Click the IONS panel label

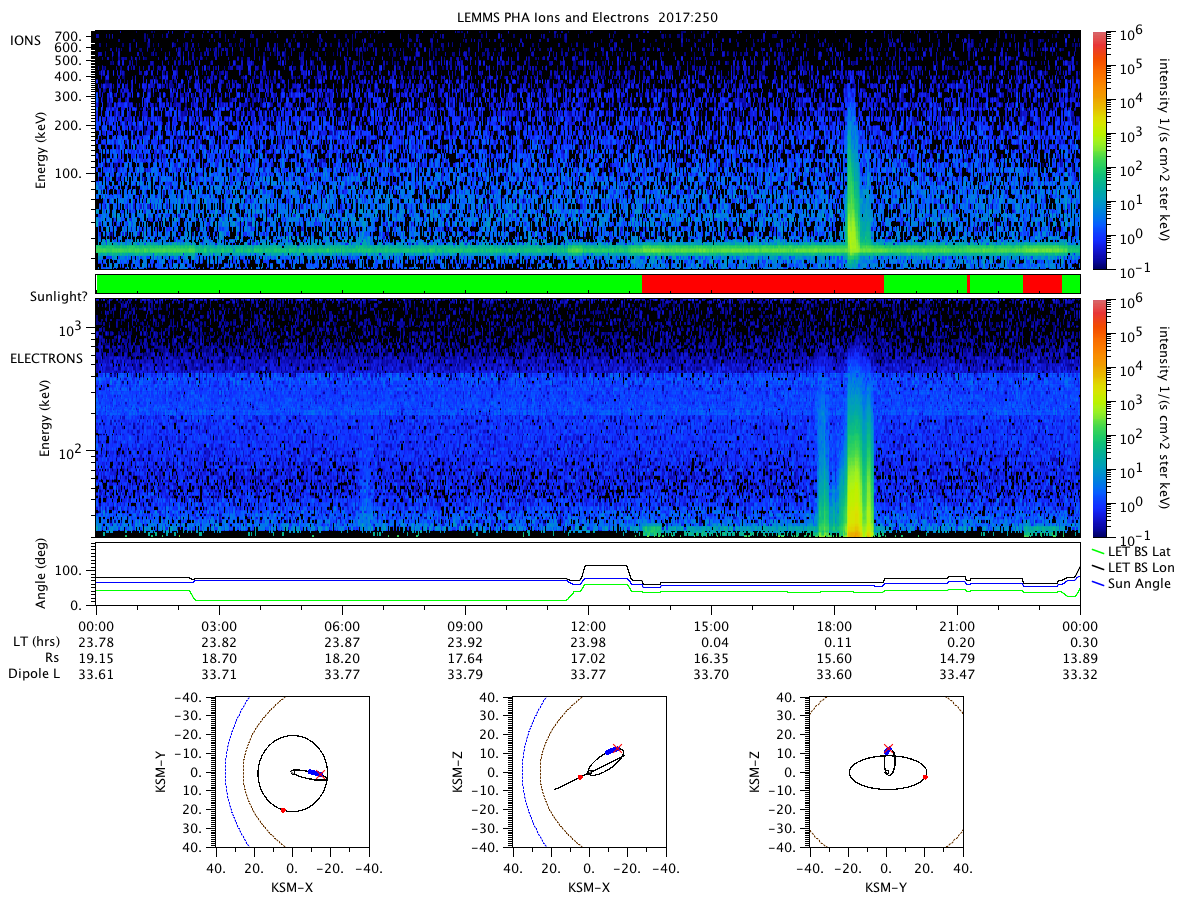tap(25, 39)
